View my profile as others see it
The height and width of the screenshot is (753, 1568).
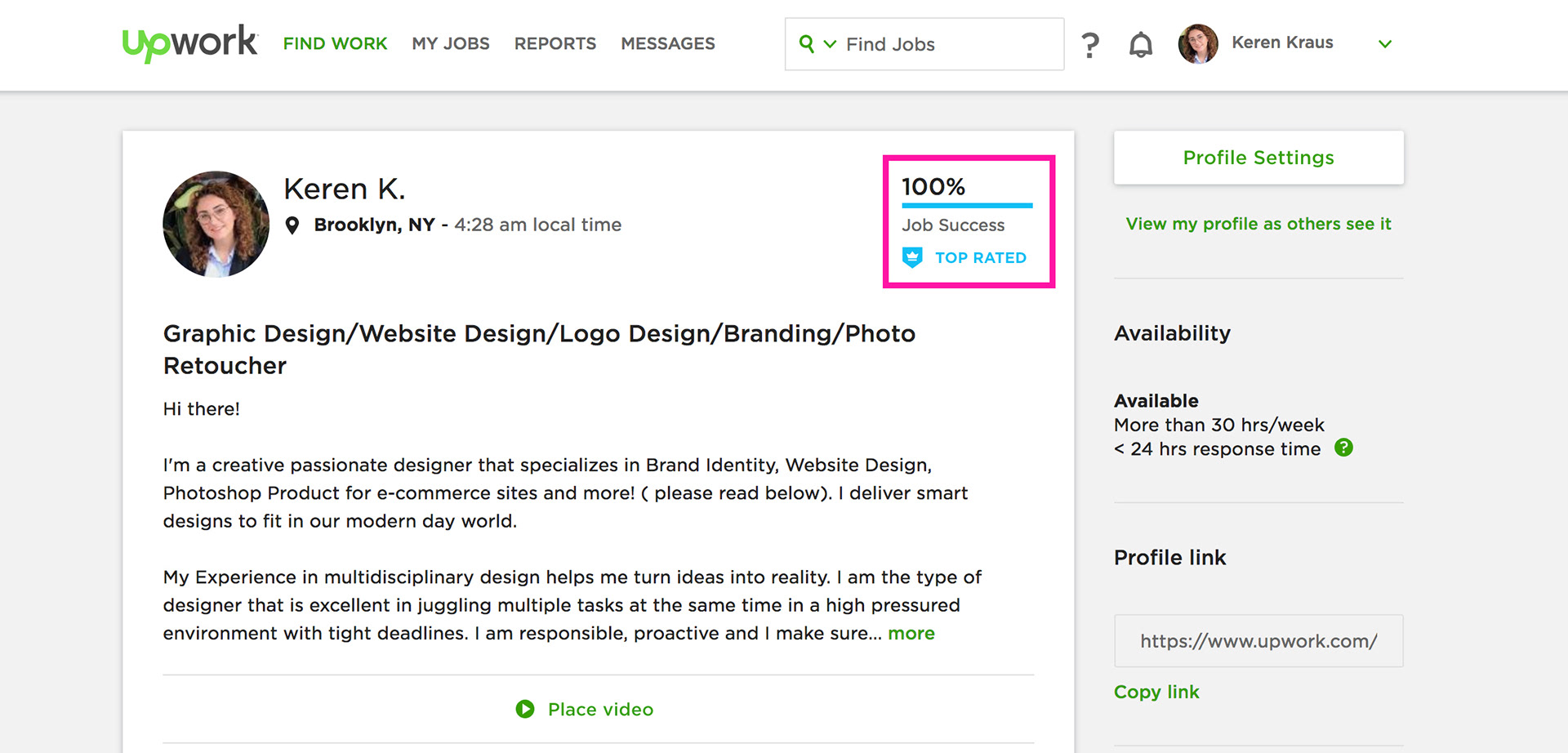point(1258,224)
